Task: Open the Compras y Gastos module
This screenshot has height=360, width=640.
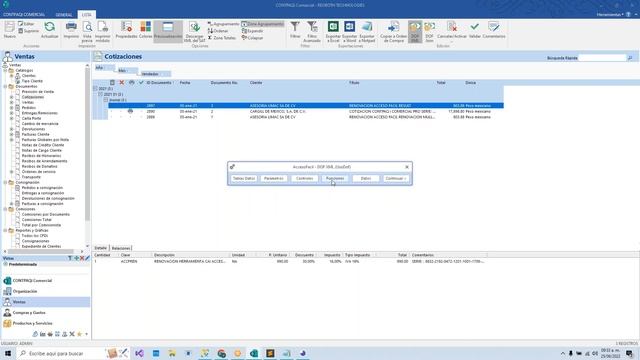Action: click(29, 312)
